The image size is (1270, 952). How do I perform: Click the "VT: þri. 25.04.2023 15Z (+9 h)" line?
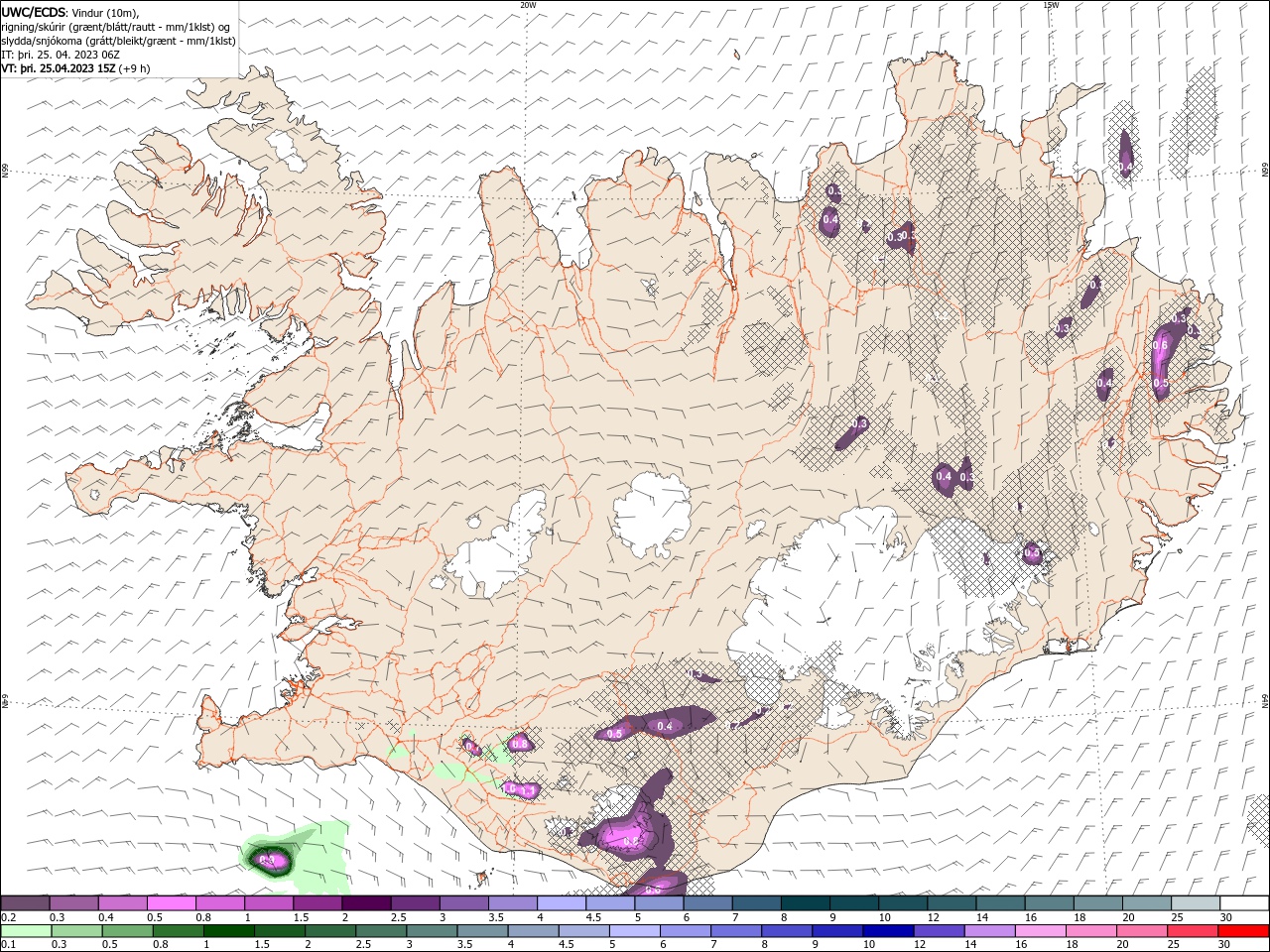[75, 68]
